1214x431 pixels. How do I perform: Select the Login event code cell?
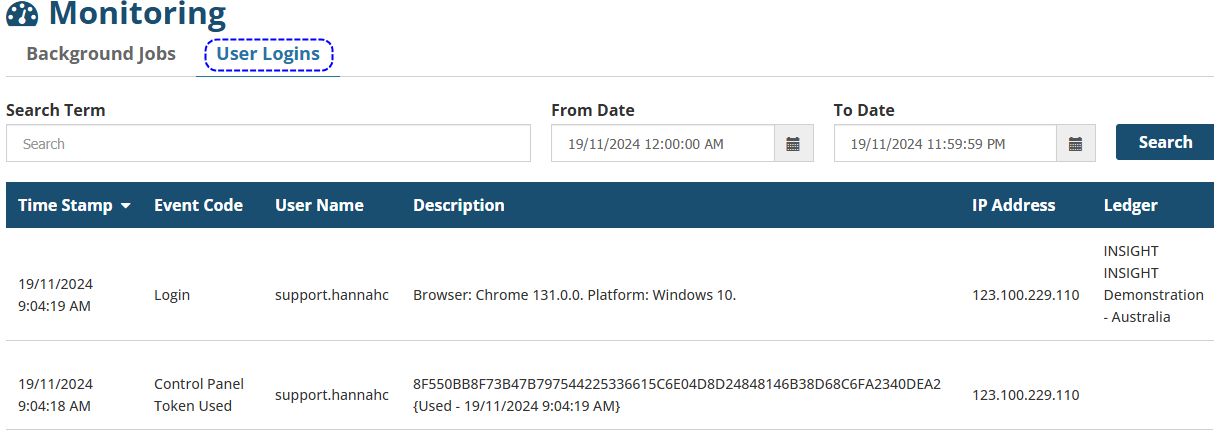172,295
